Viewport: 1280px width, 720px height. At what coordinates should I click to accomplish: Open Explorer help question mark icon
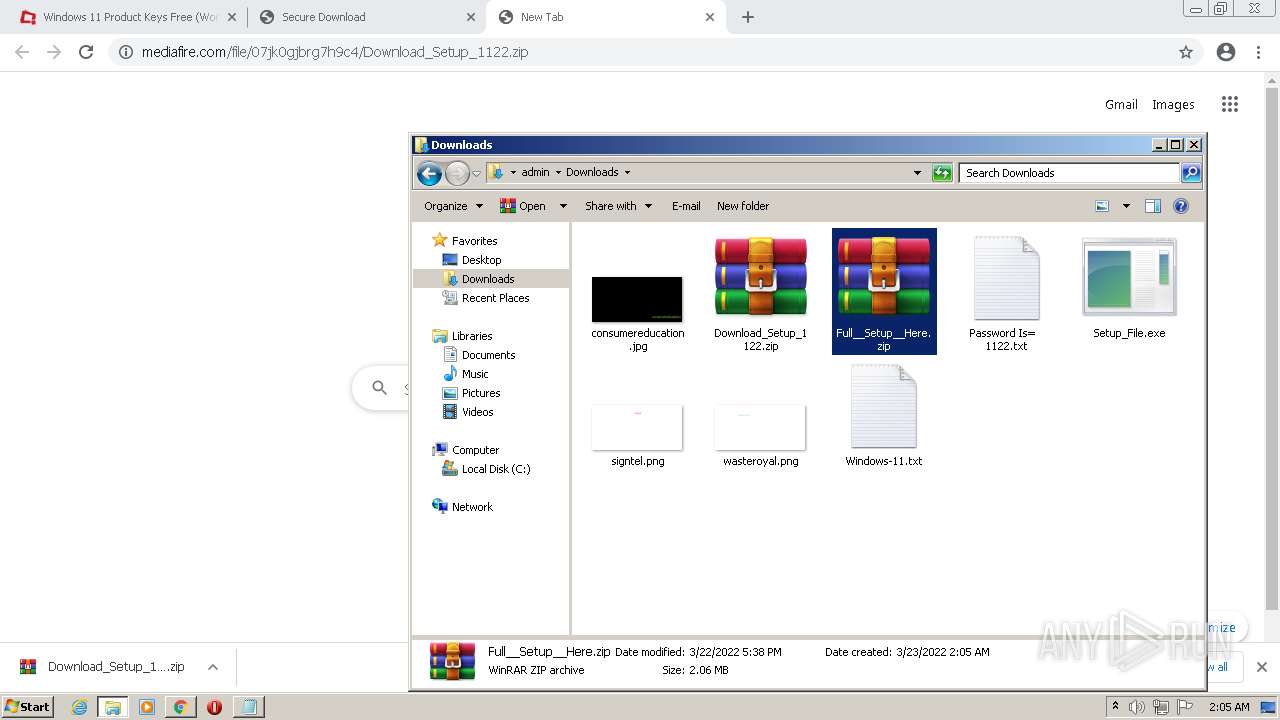[x=1180, y=206]
